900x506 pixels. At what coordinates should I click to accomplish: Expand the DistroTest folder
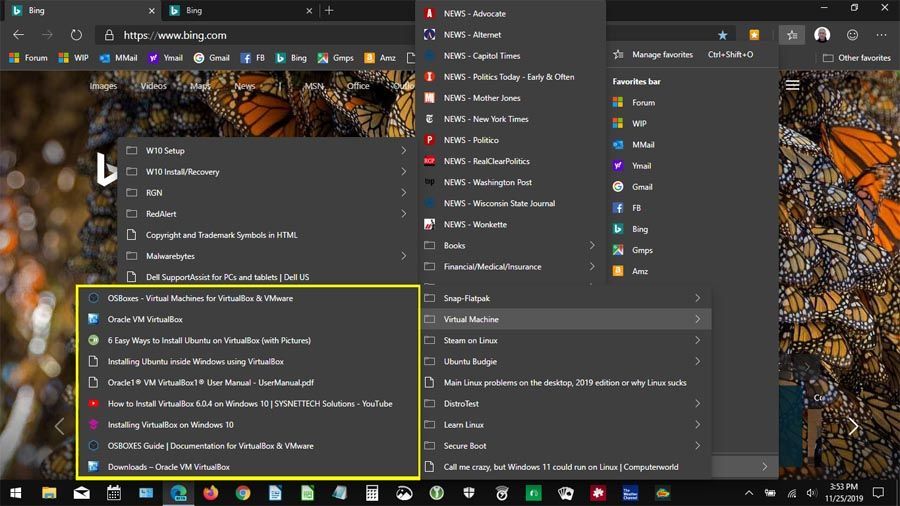click(565, 403)
